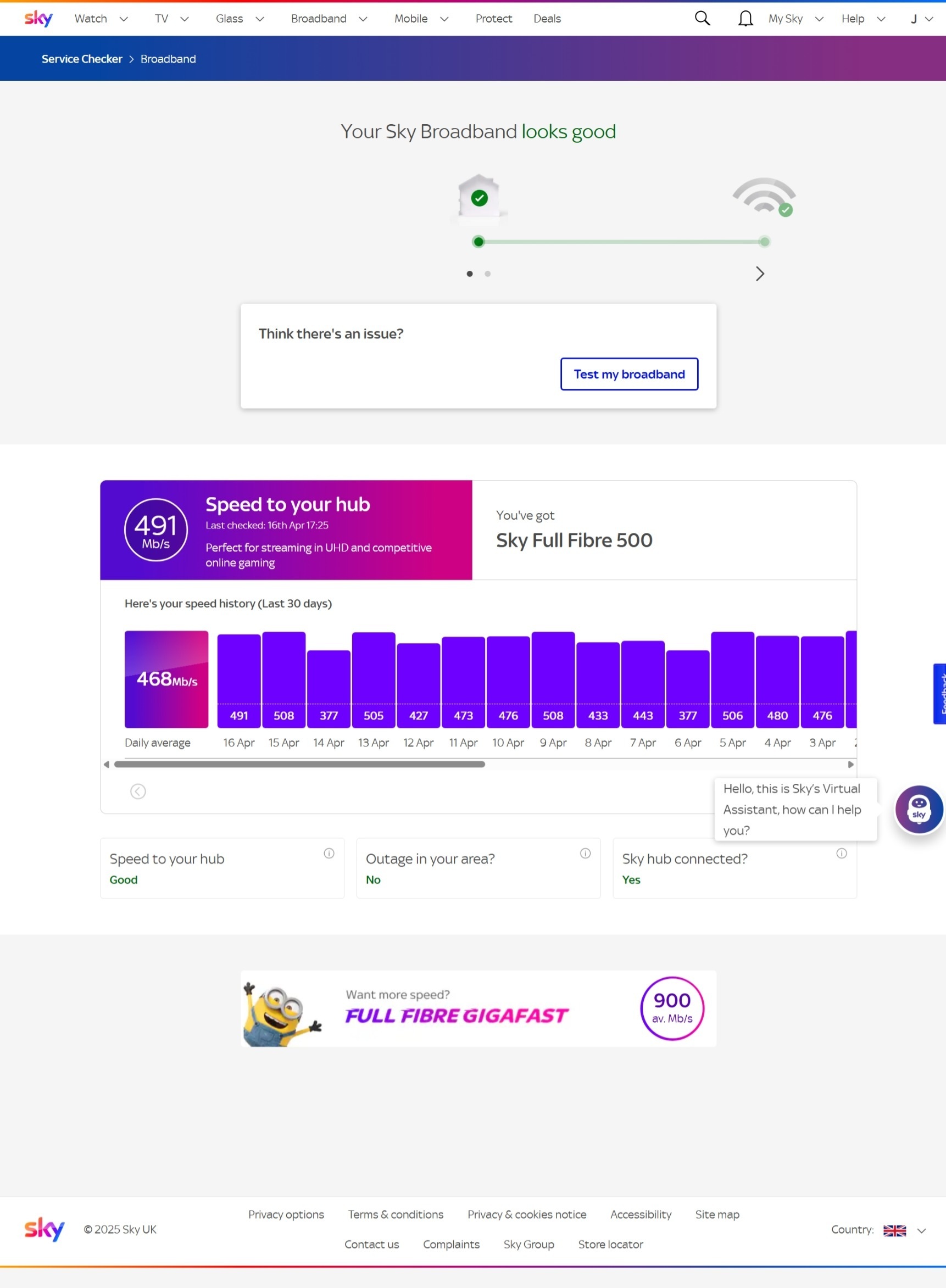Click next arrow on status carousel
Image resolution: width=946 pixels, height=1288 pixels.
coord(759,274)
